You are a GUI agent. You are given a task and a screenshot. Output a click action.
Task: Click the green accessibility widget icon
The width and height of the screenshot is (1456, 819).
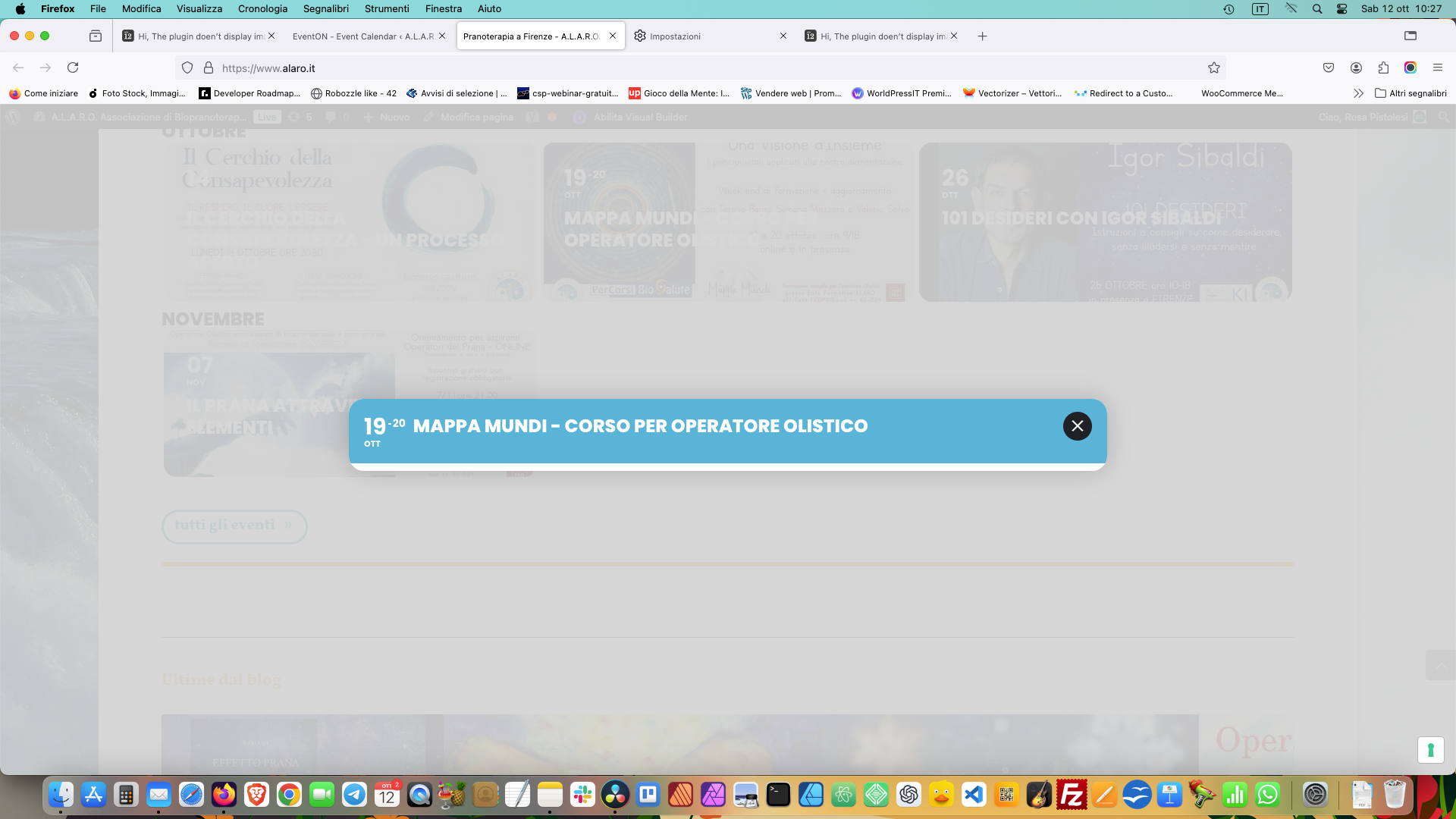pyautogui.click(x=1430, y=750)
